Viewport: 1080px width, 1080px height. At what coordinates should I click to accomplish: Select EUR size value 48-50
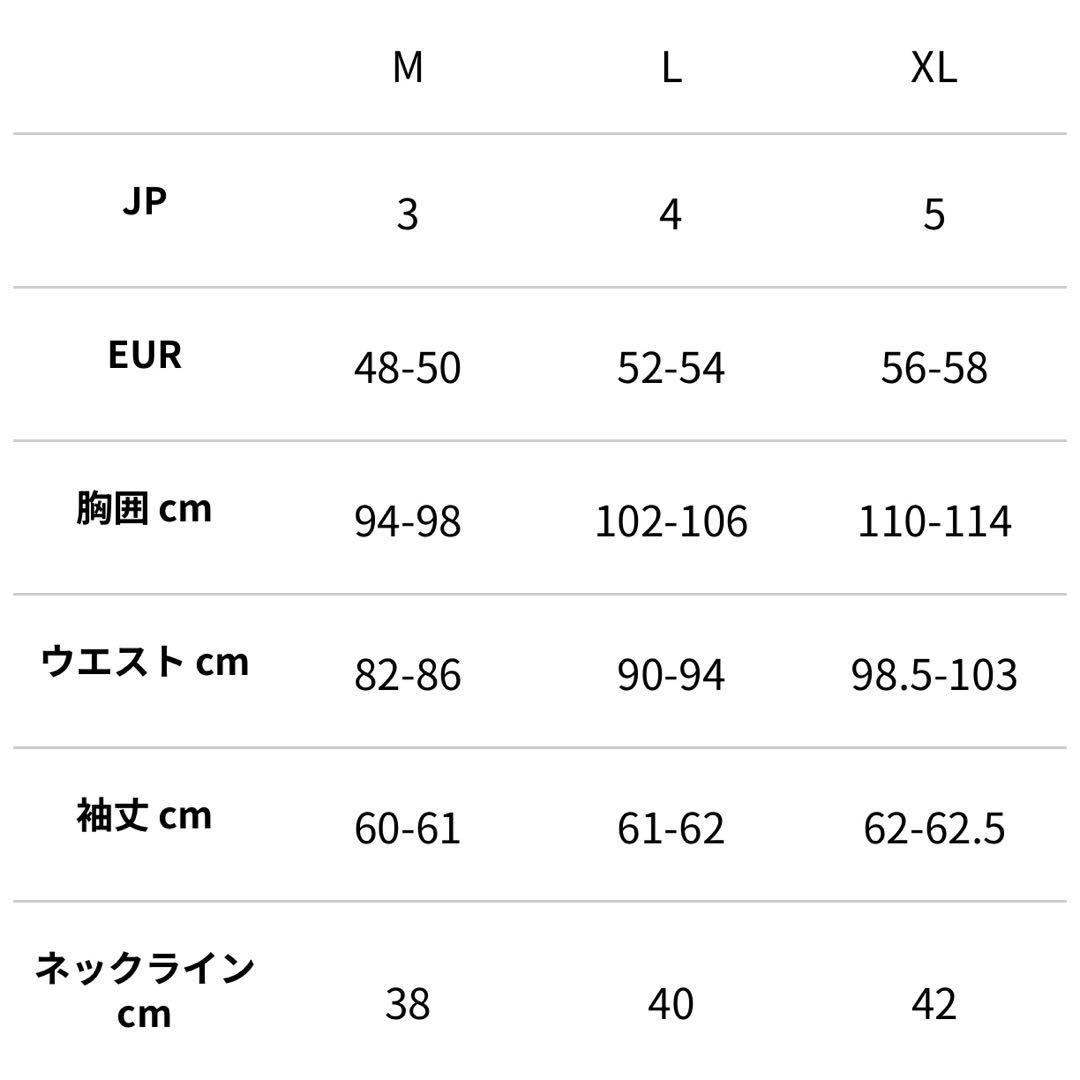click(407, 368)
